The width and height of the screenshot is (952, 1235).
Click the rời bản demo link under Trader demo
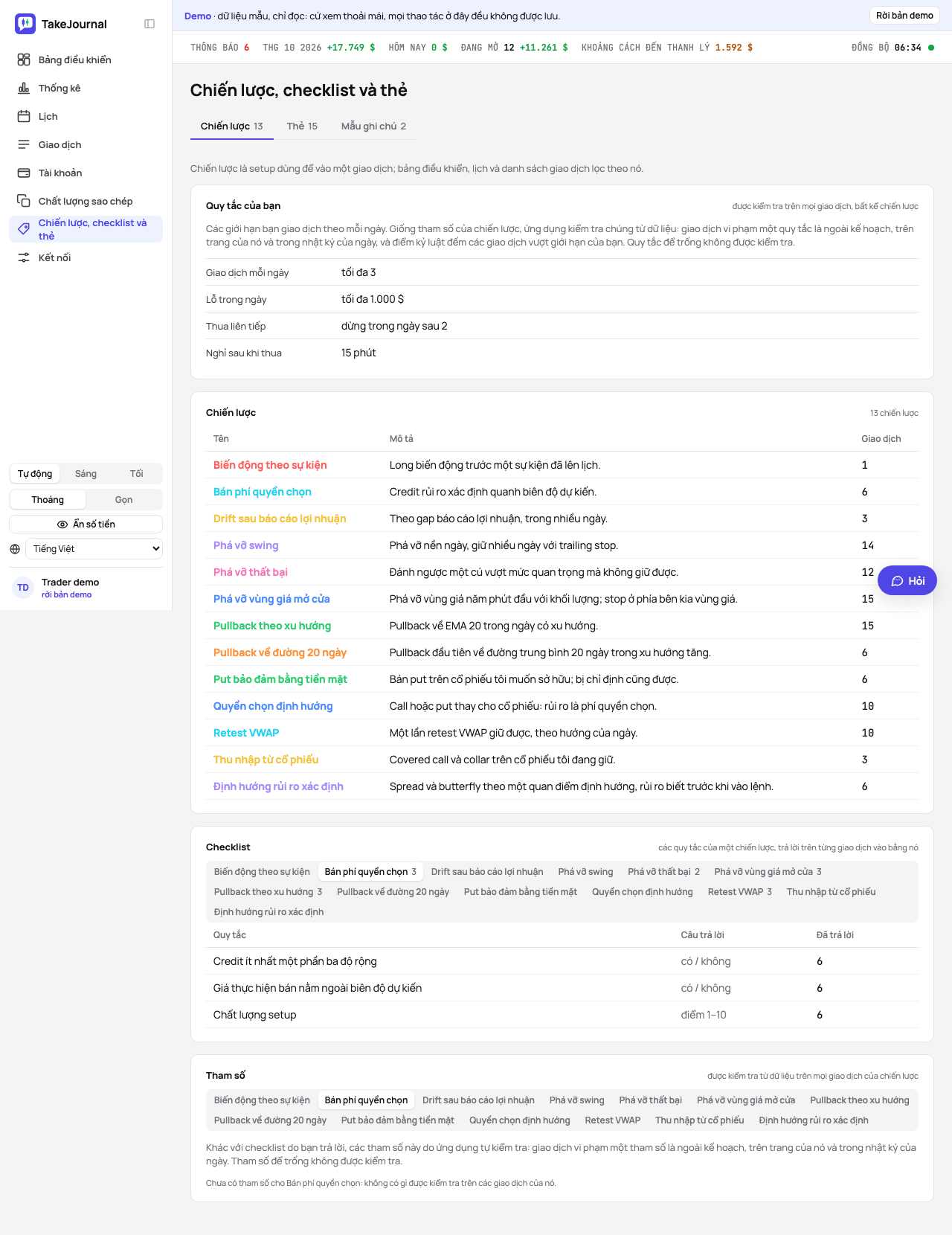click(67, 595)
